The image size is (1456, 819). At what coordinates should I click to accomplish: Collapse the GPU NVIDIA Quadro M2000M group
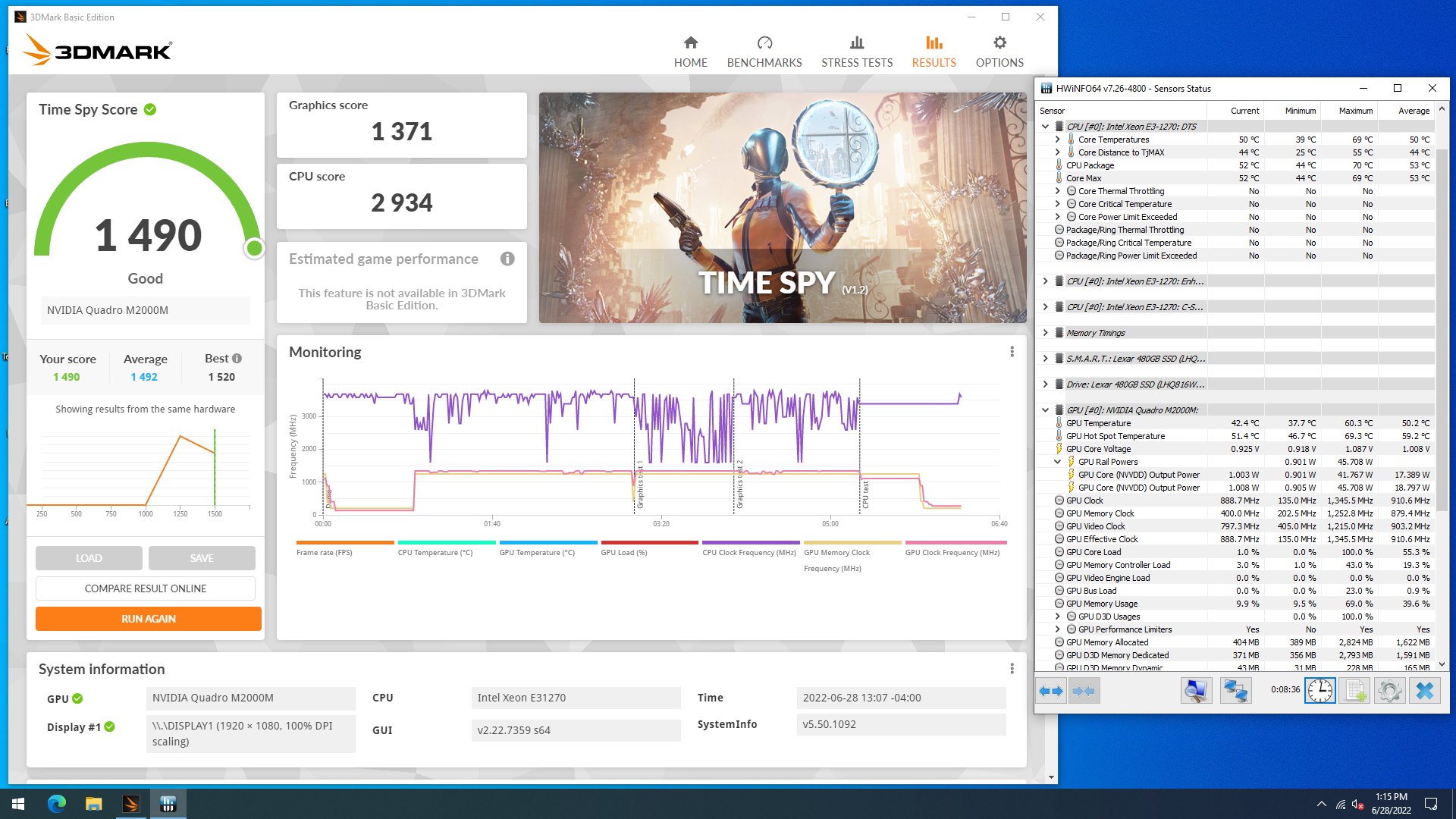coord(1045,410)
